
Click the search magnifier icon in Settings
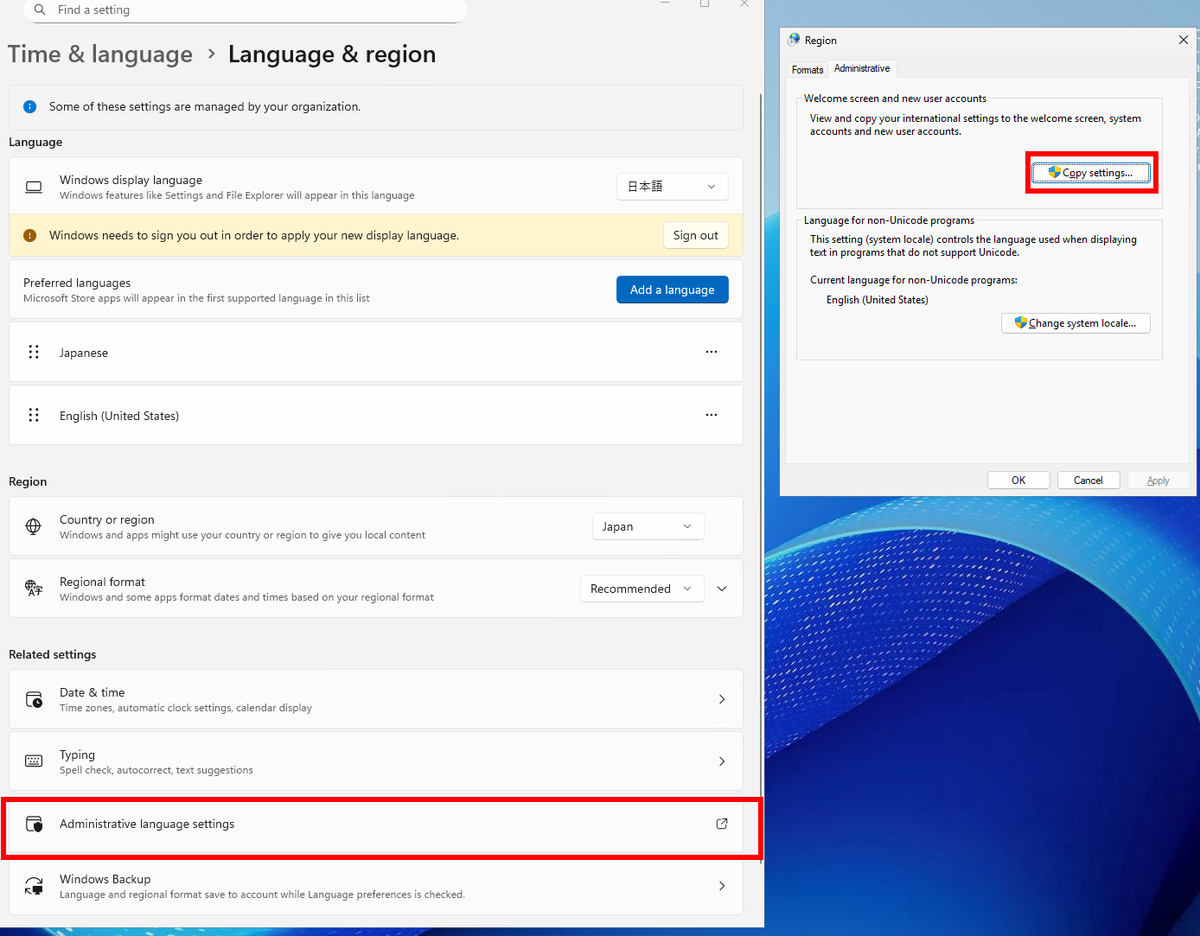pos(40,10)
